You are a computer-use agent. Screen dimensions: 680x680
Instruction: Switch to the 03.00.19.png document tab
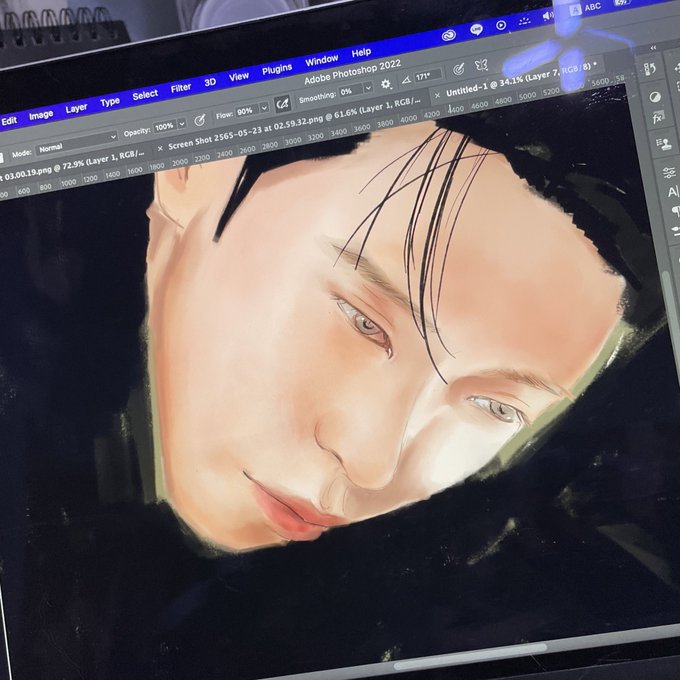click(74, 166)
